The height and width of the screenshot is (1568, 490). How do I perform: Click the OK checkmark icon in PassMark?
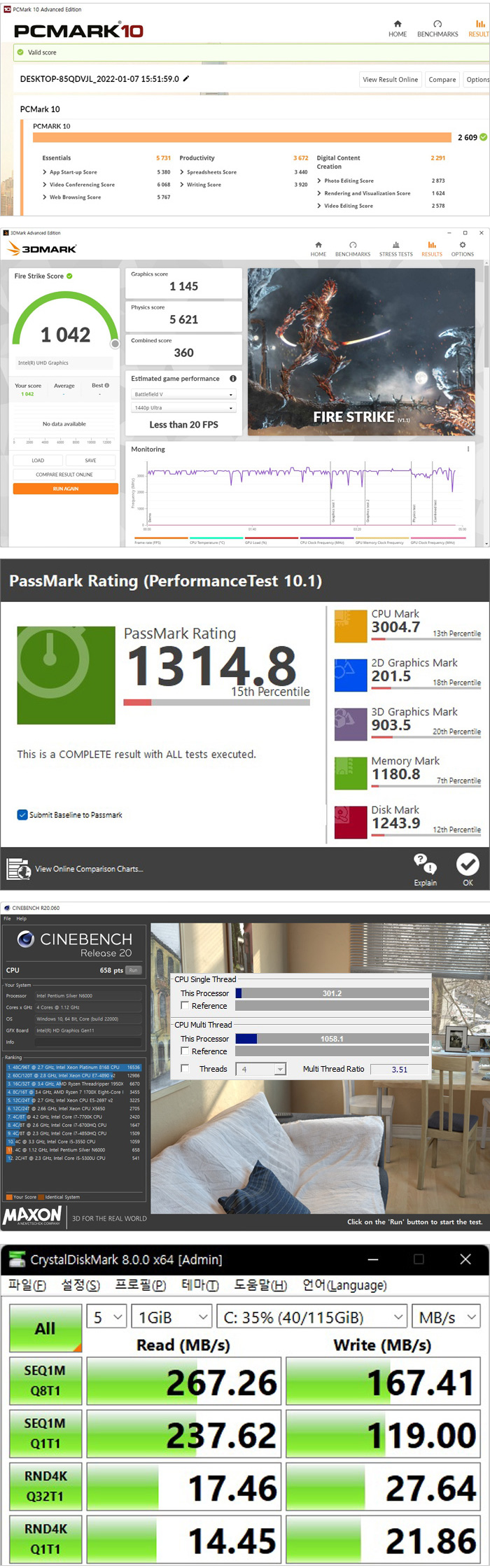(x=468, y=864)
